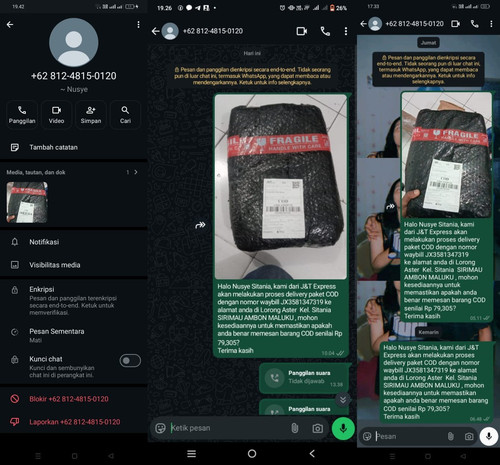Toggle the Kunci chat switch
500x465 pixels.
tap(130, 361)
